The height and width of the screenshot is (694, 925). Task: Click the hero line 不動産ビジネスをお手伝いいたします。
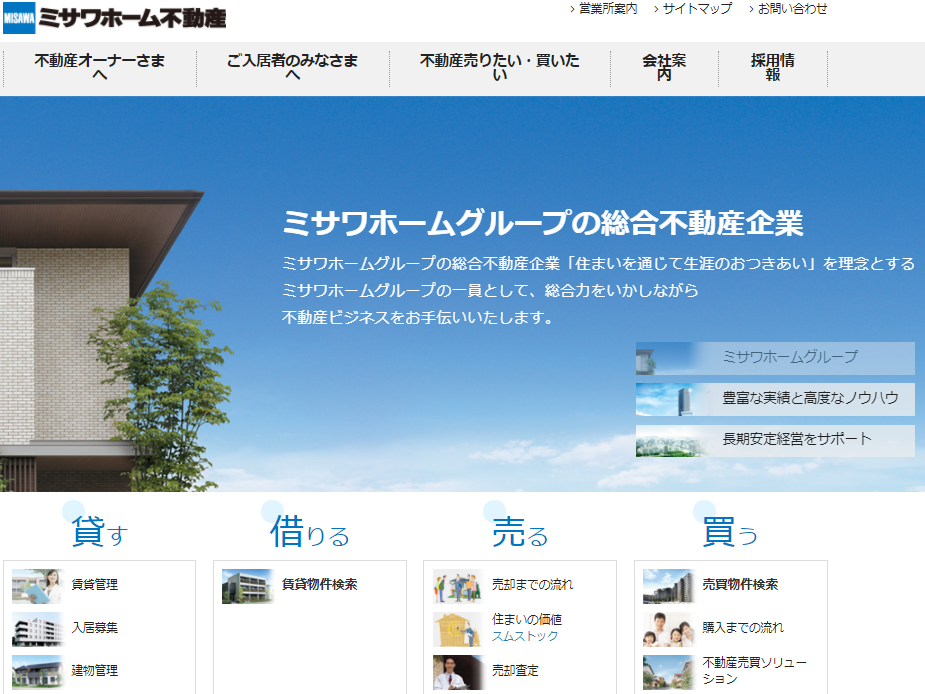418,317
